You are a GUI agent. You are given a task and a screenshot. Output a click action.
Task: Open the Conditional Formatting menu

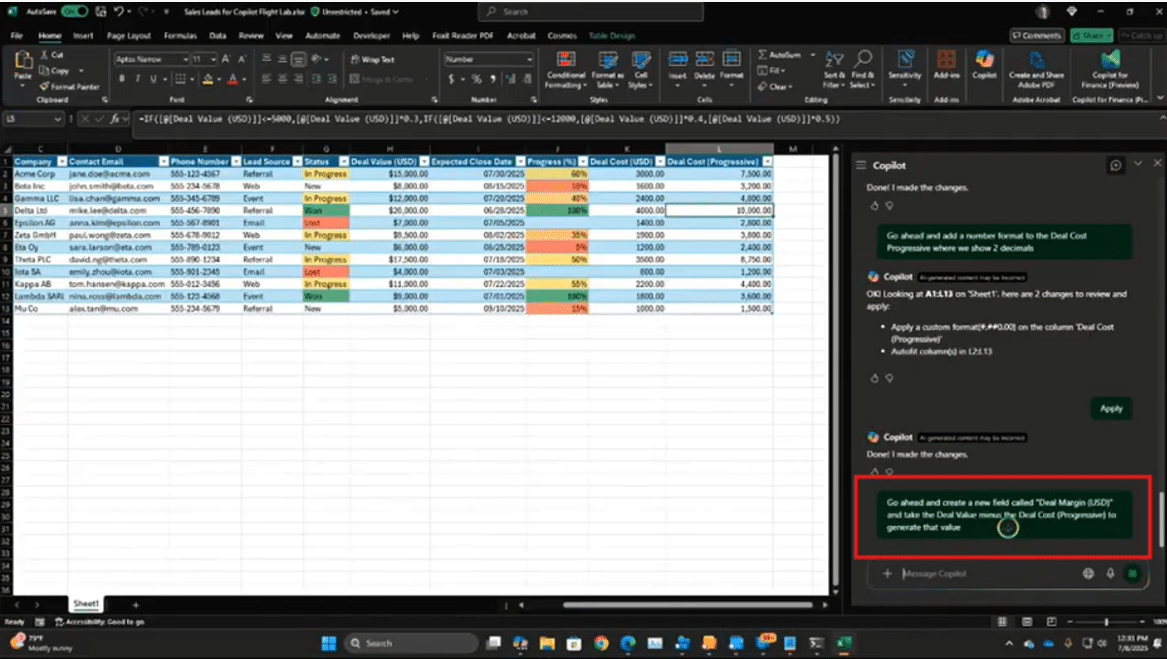[x=566, y=66]
